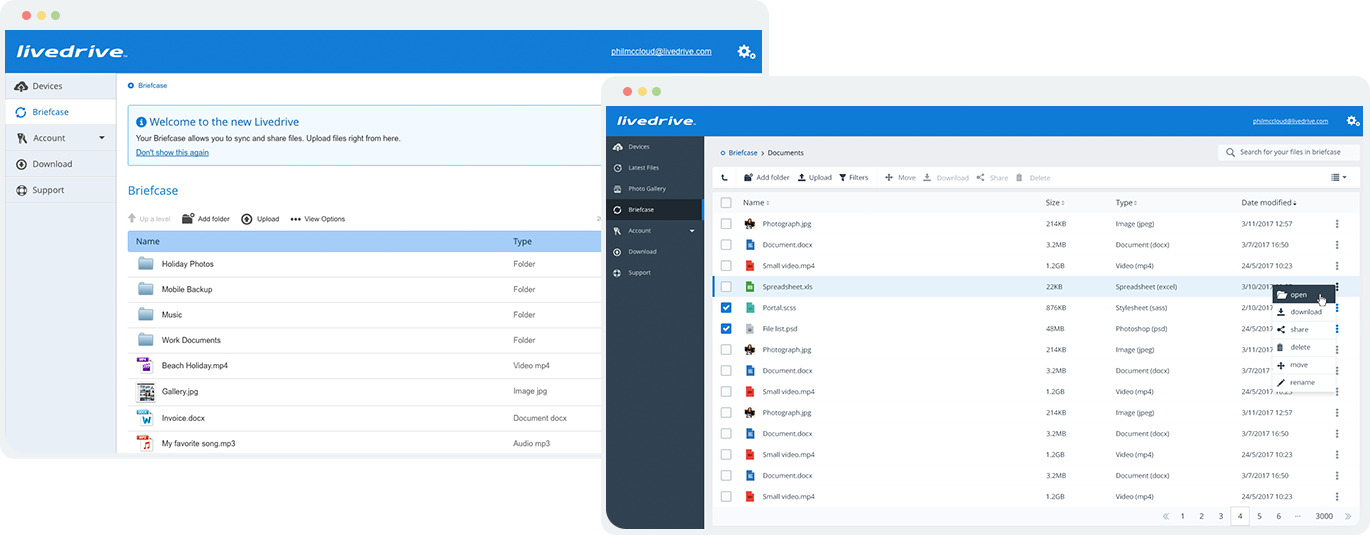Screen dimensions: 1370x535
Task: Go to page 5 in the pagination
Action: [x=1259, y=516]
